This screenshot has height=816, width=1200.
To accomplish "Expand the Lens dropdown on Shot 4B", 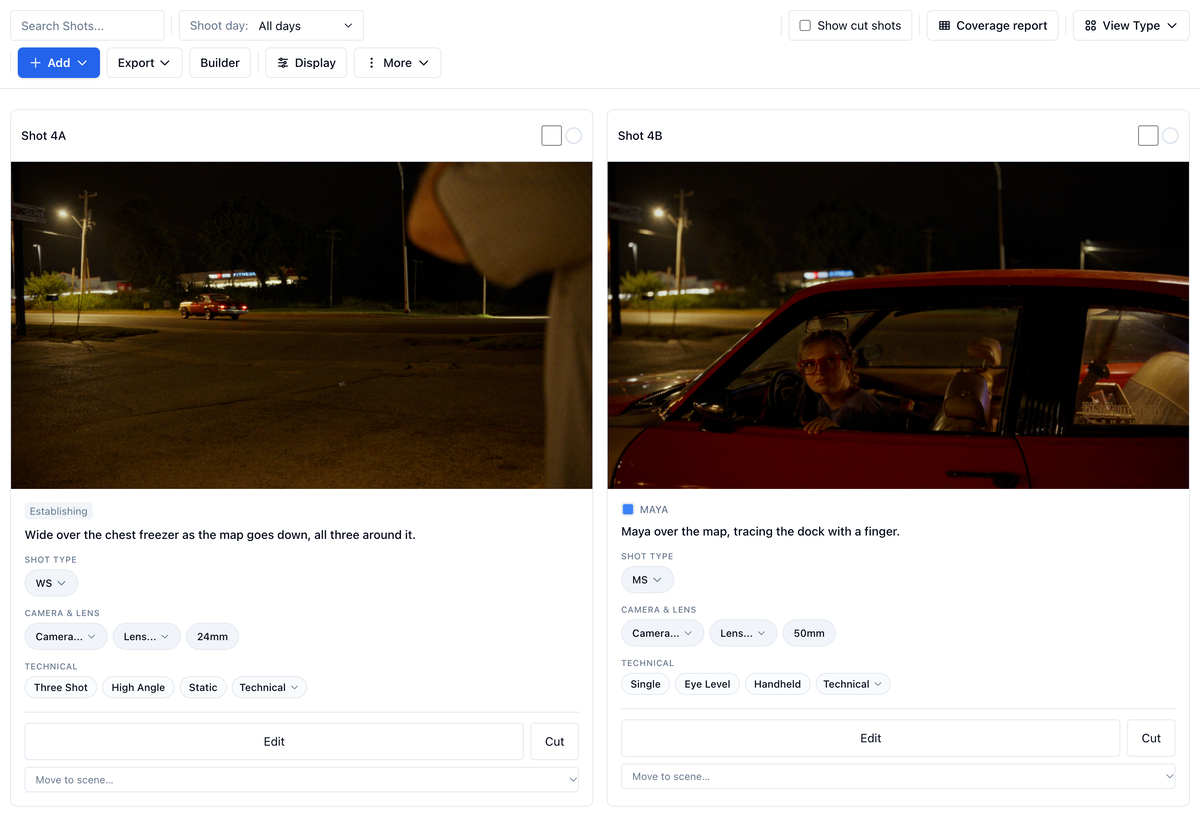I will pos(743,633).
